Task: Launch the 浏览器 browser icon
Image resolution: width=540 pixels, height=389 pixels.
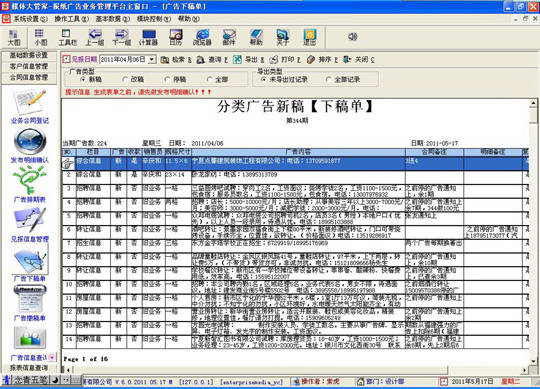Action: point(202,38)
